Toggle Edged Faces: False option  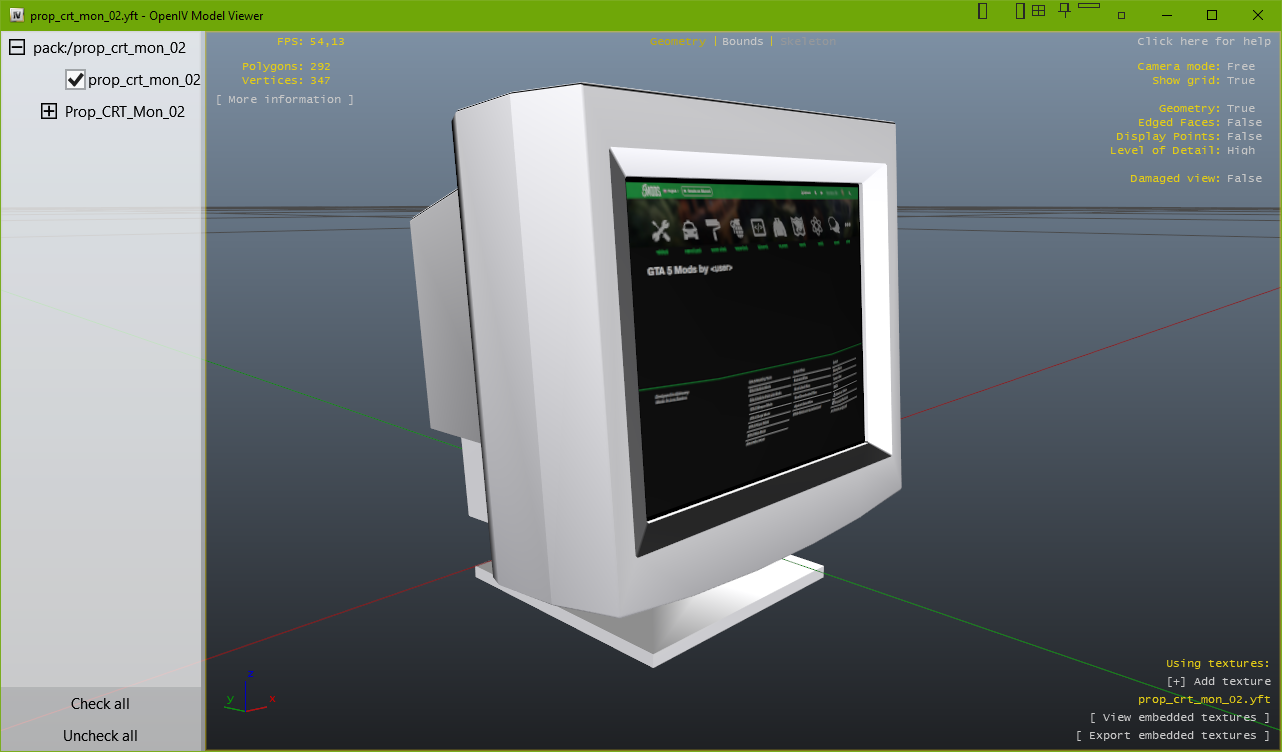[x=1199, y=122]
